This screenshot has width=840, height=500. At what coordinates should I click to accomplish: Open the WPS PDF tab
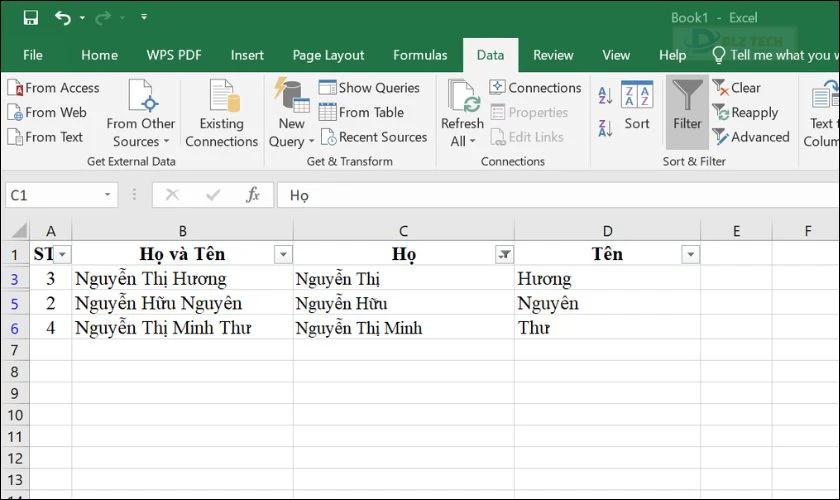pyautogui.click(x=174, y=55)
